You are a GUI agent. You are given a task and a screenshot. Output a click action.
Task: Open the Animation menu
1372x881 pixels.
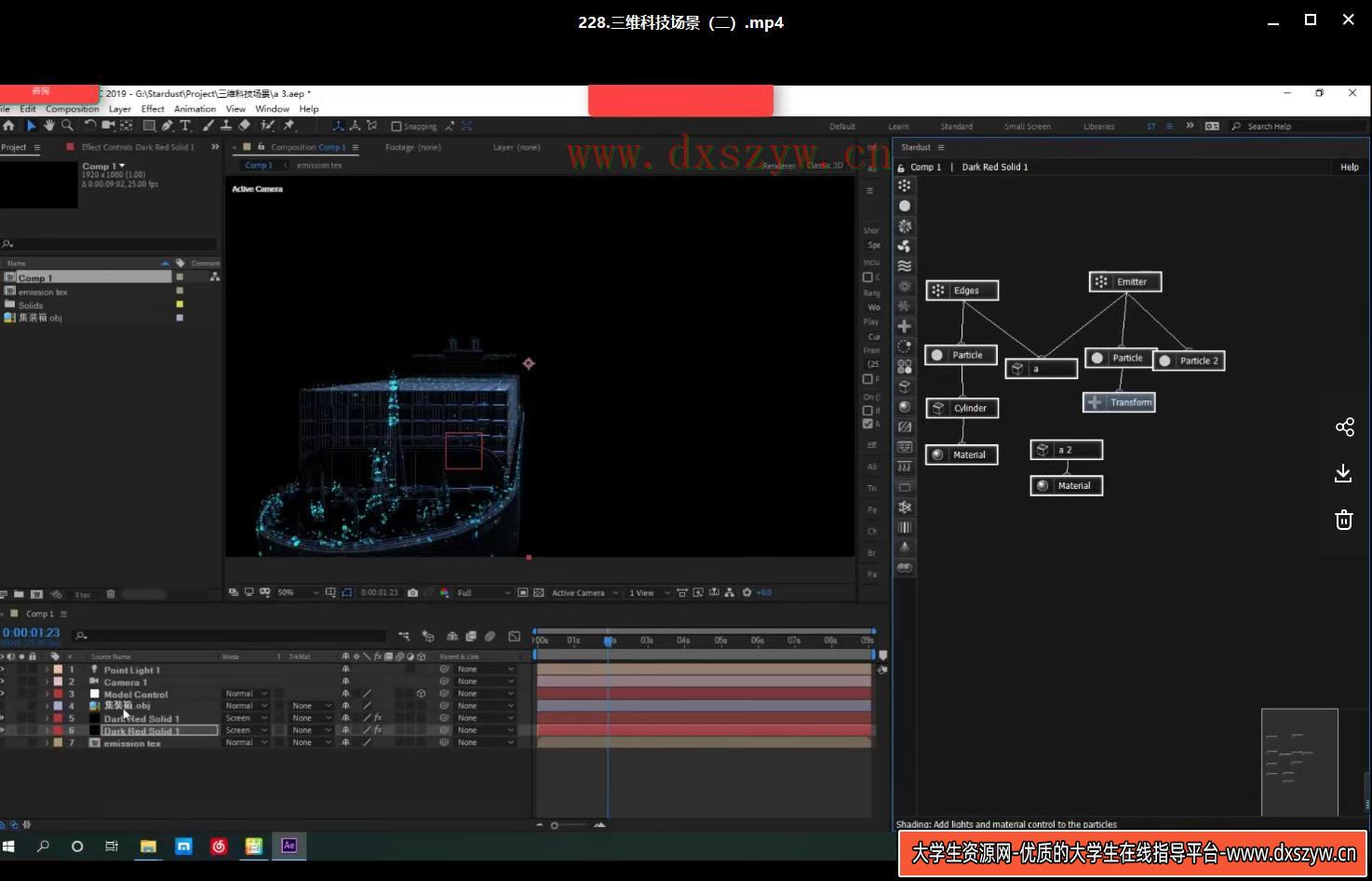(195, 109)
